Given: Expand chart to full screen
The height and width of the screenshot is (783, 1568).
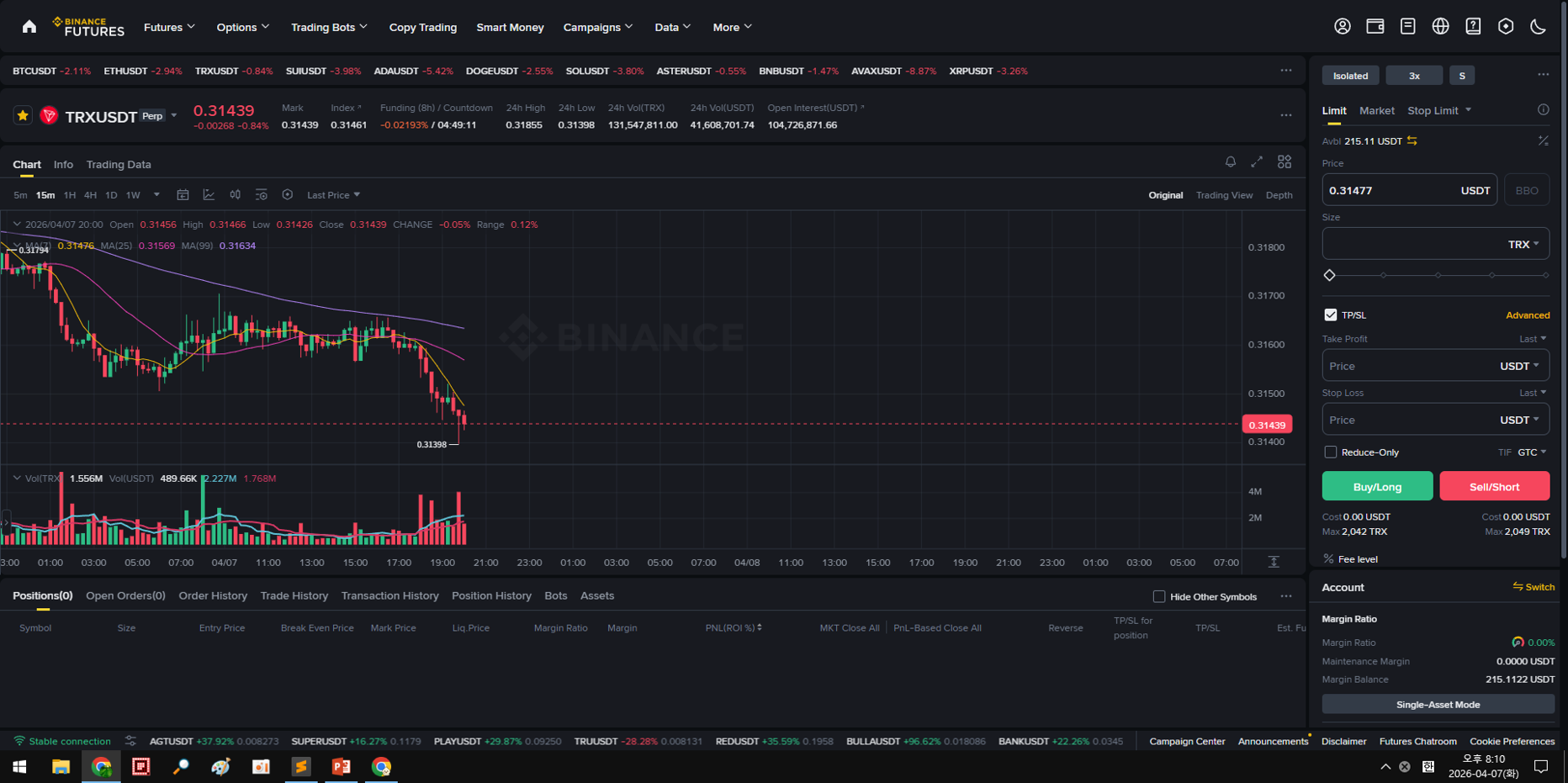Looking at the screenshot, I should tap(1257, 161).
